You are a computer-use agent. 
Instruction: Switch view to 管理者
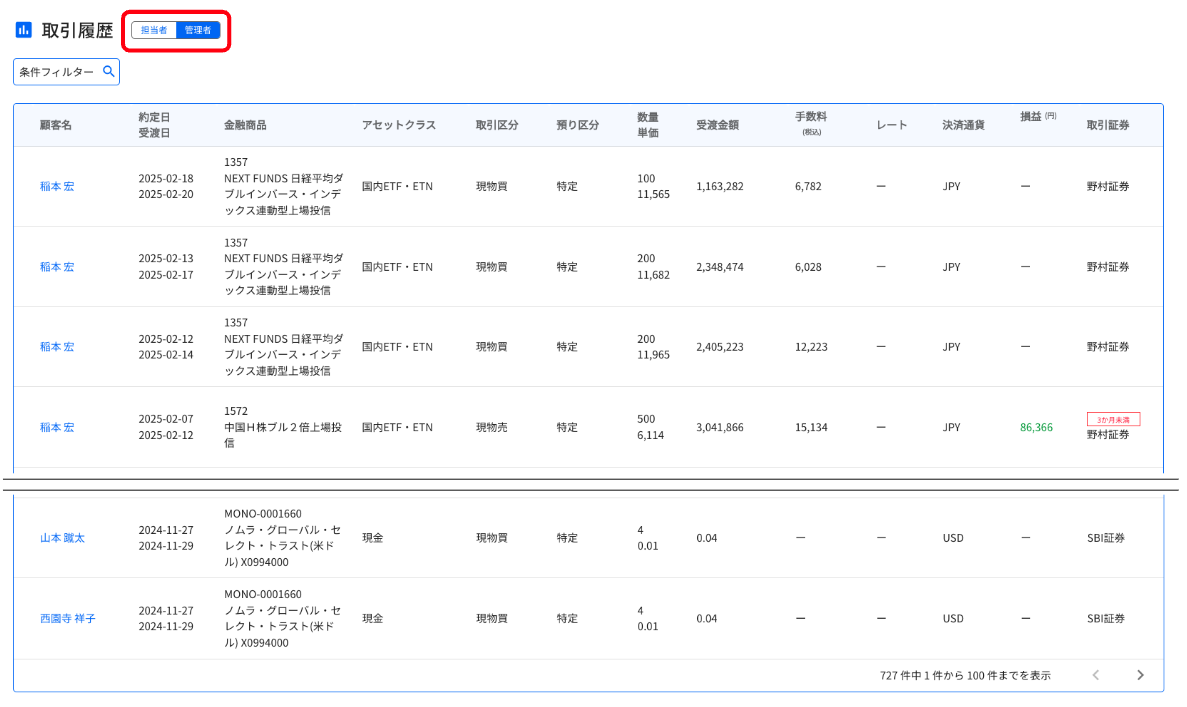coord(198,30)
